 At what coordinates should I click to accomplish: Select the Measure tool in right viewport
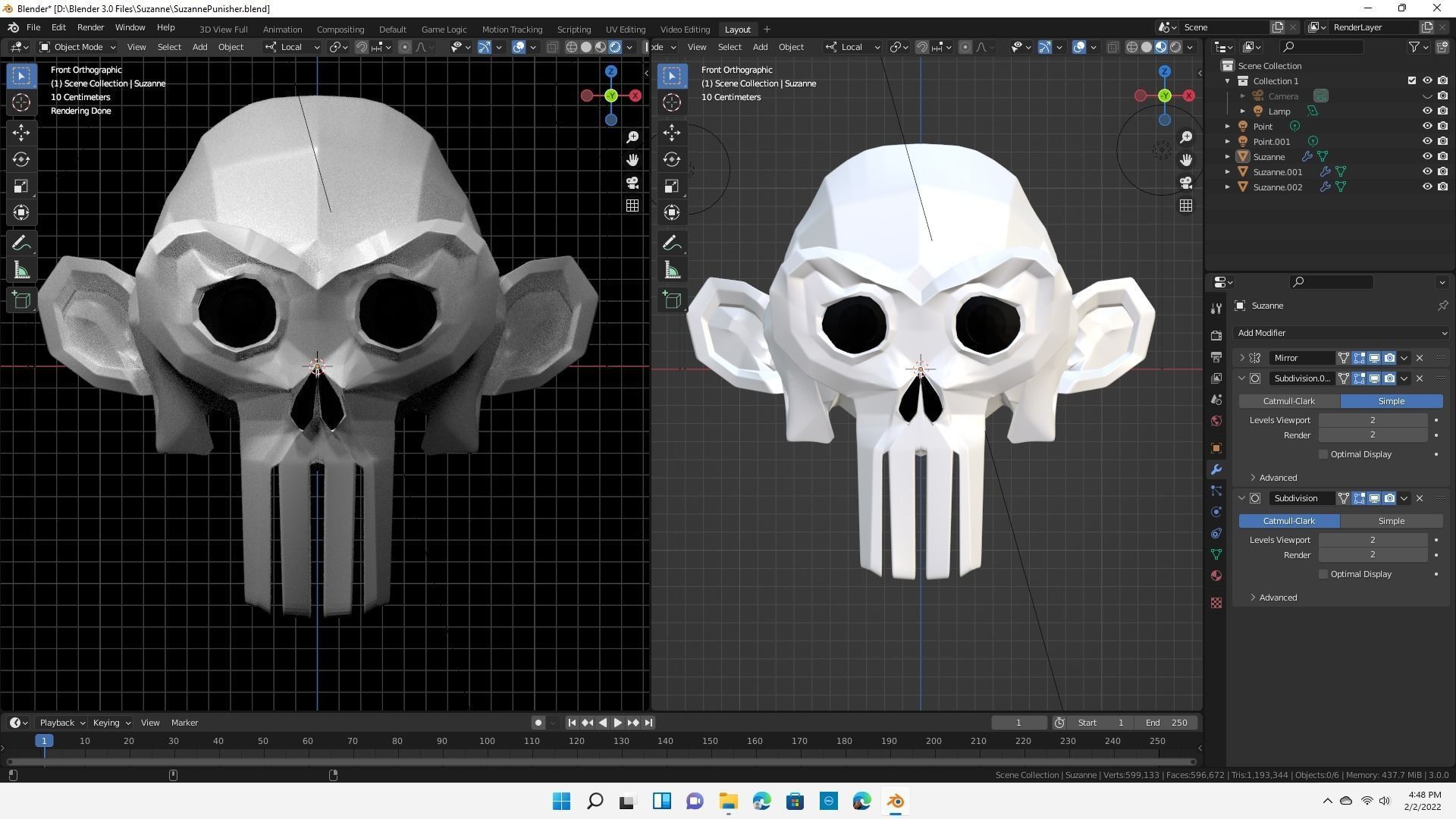coord(672,270)
